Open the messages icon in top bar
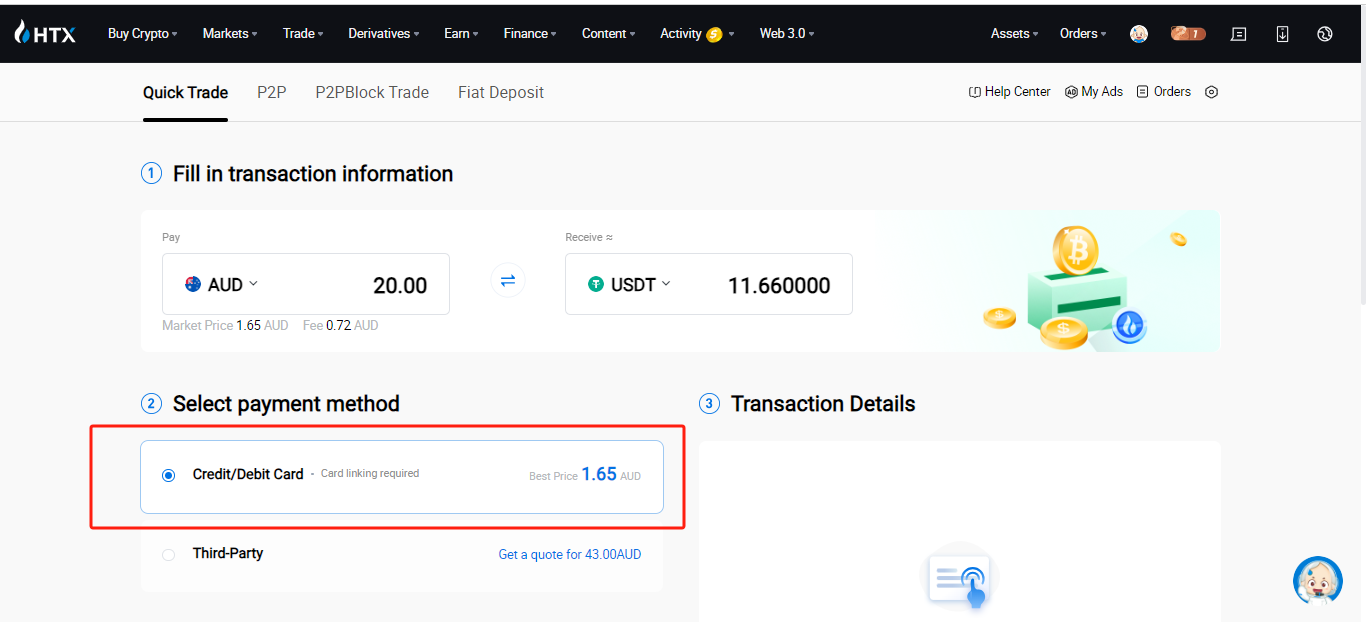The image size is (1366, 622). point(1238,34)
